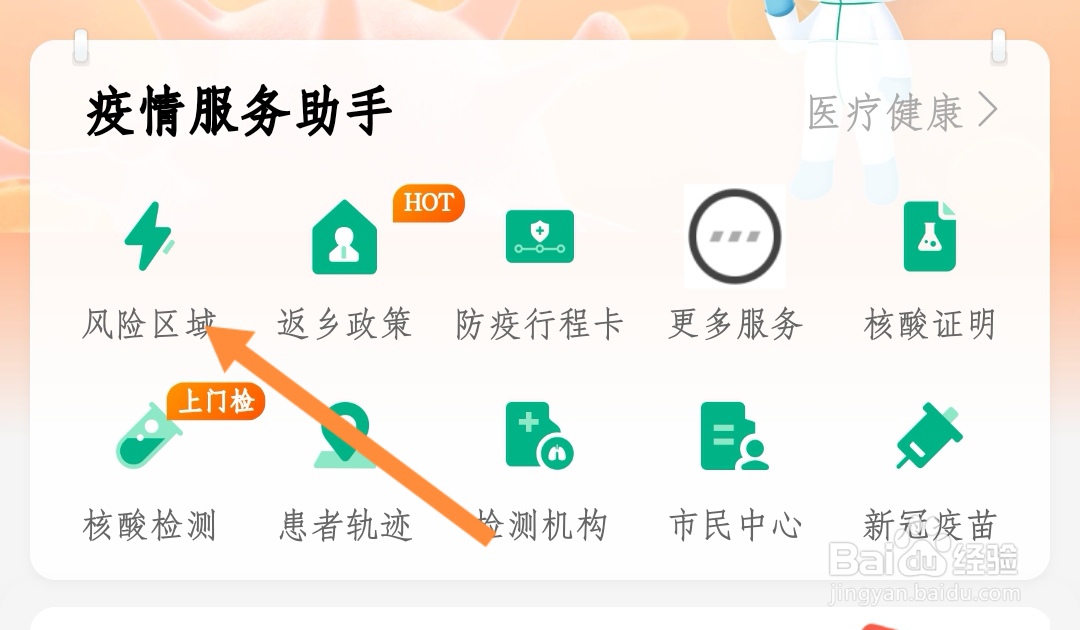Click the 疫情服务助手 heading

point(239,112)
